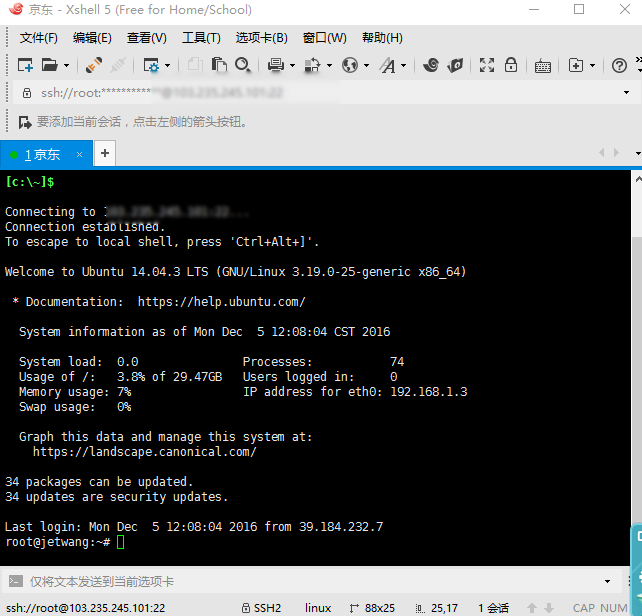This screenshot has height=616, width=642.
Task: Open the 文件(F) menu
Action: 38,38
